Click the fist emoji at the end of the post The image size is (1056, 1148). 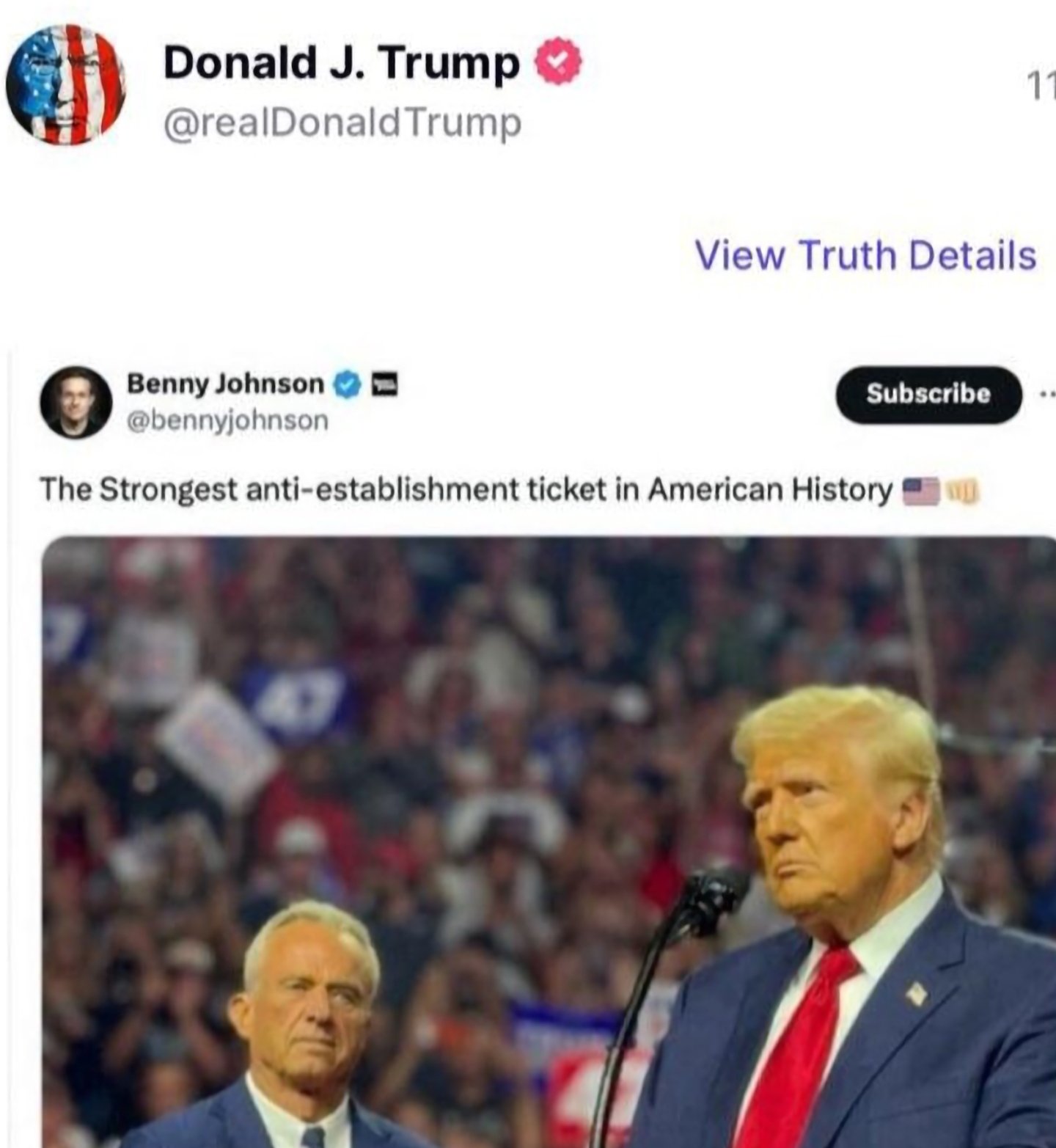(962, 490)
